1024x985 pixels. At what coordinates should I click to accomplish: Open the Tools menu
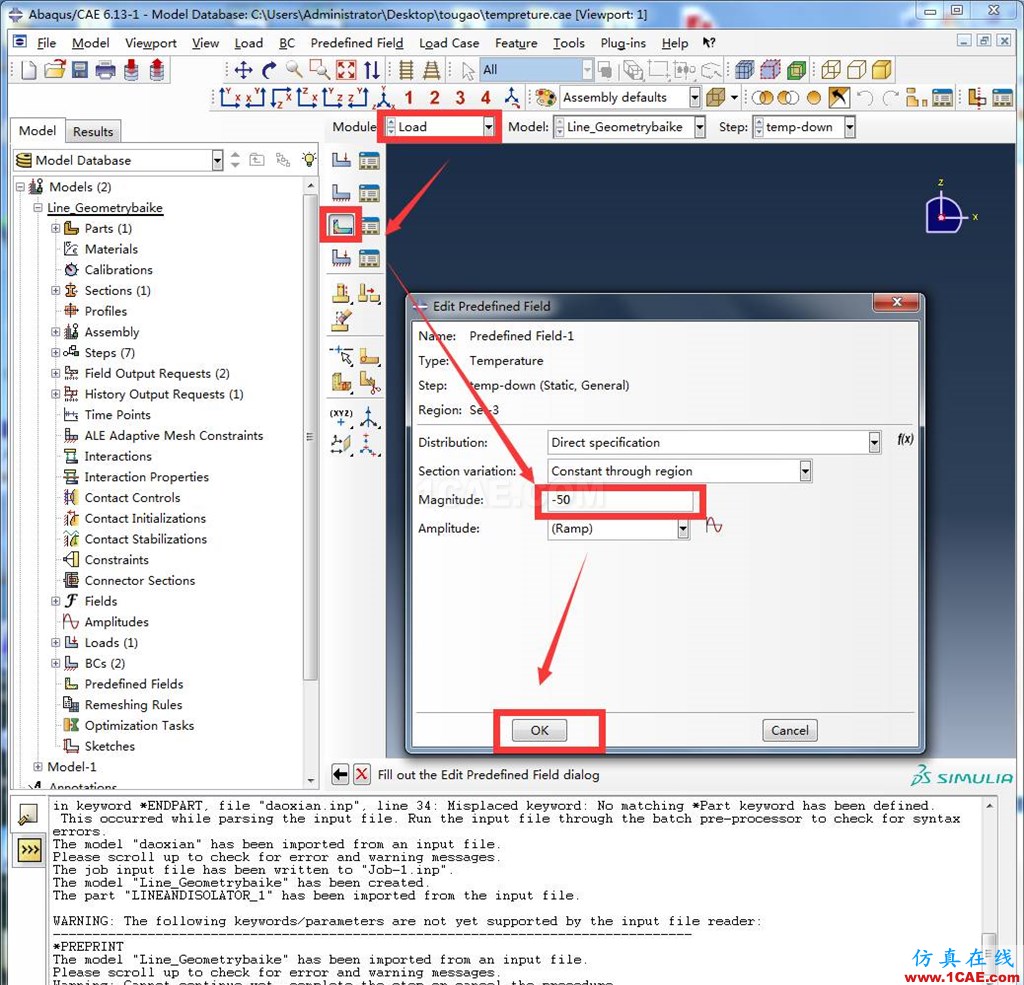(568, 43)
